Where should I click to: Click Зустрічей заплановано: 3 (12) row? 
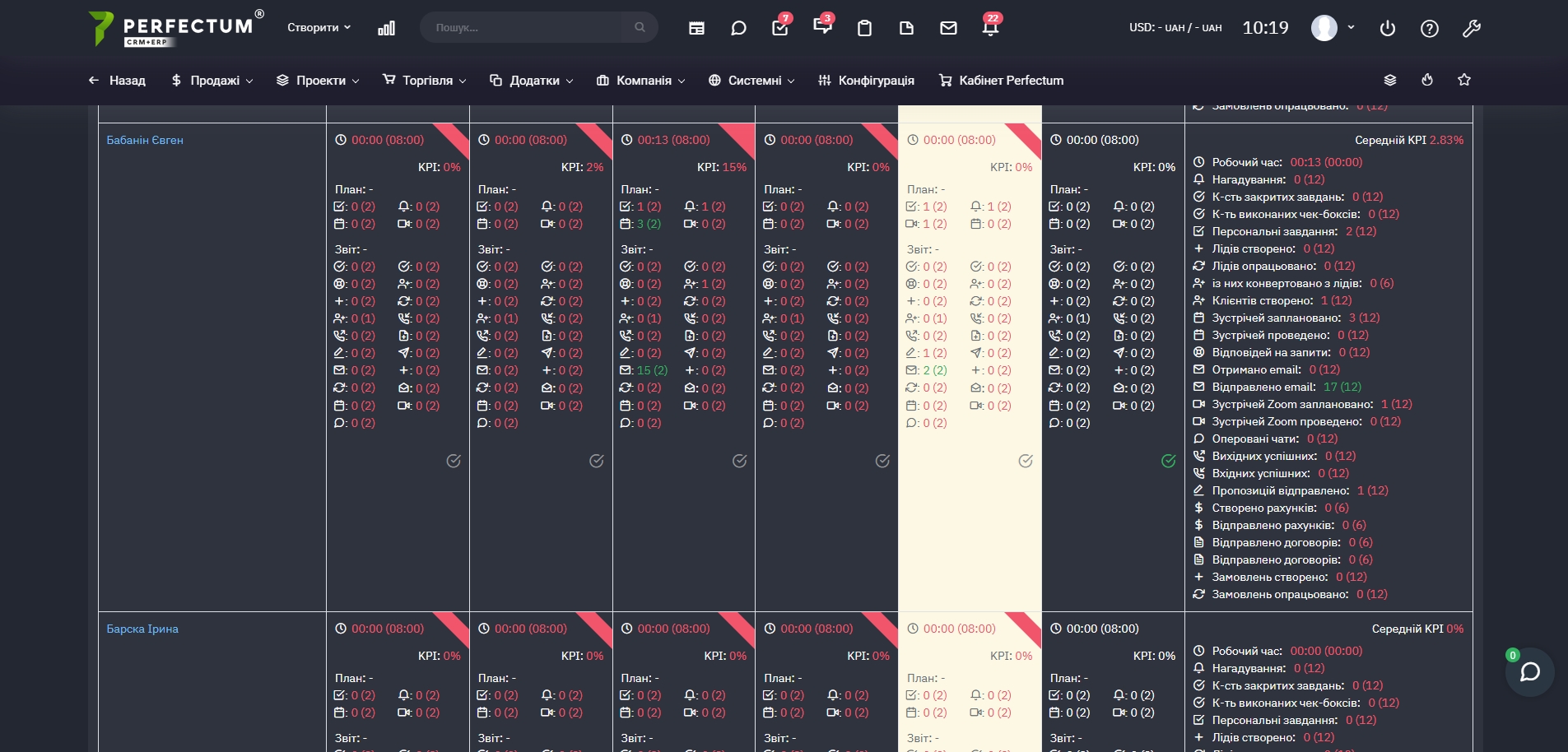coord(1287,318)
